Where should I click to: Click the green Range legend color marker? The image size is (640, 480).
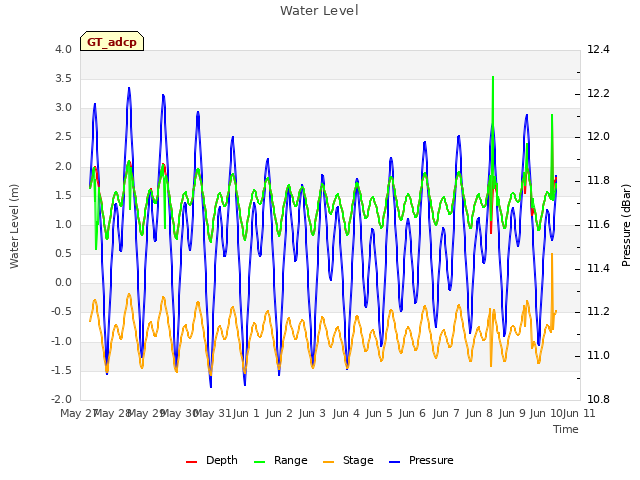tap(260, 462)
